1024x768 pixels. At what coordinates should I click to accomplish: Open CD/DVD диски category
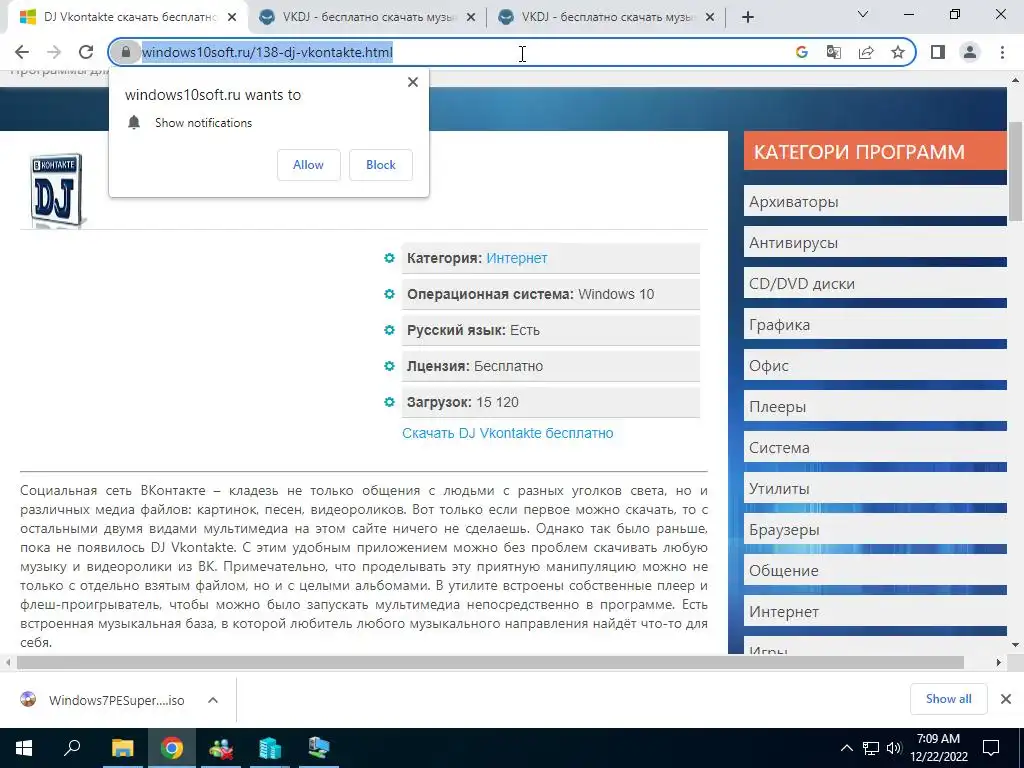pyautogui.click(x=875, y=284)
